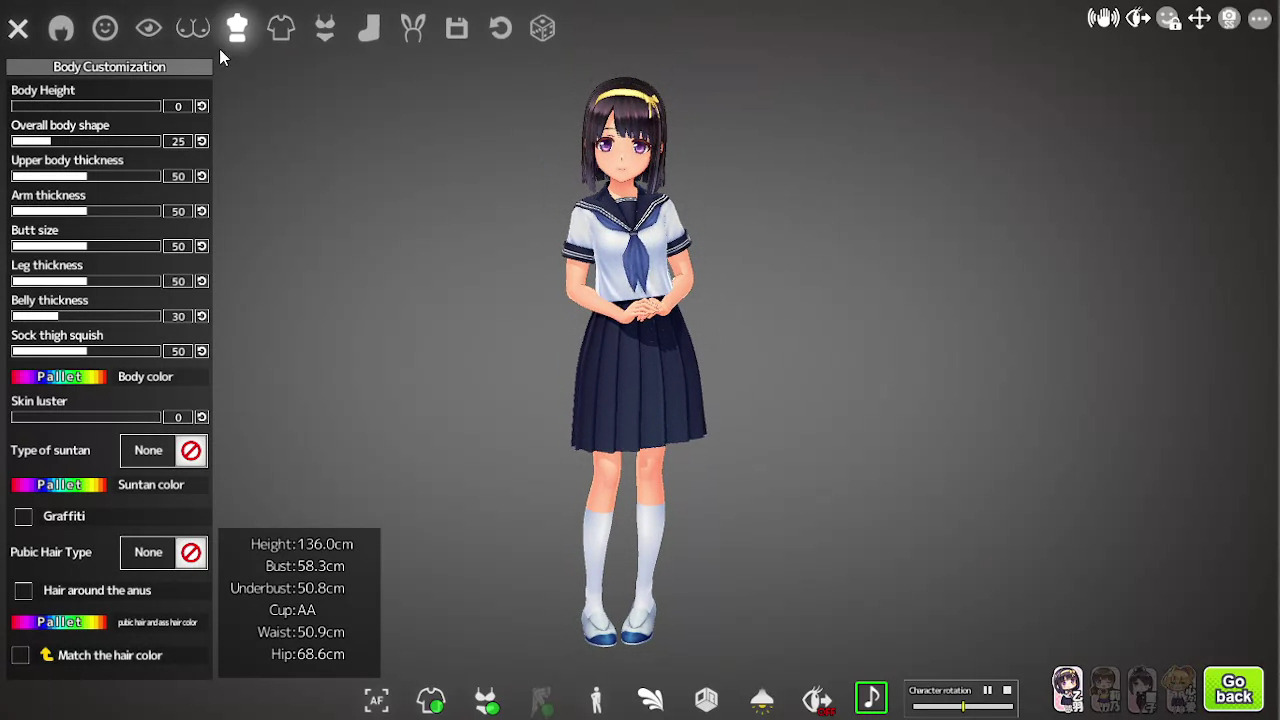Toggle the clothing visibility shirt icon

[x=431, y=700]
